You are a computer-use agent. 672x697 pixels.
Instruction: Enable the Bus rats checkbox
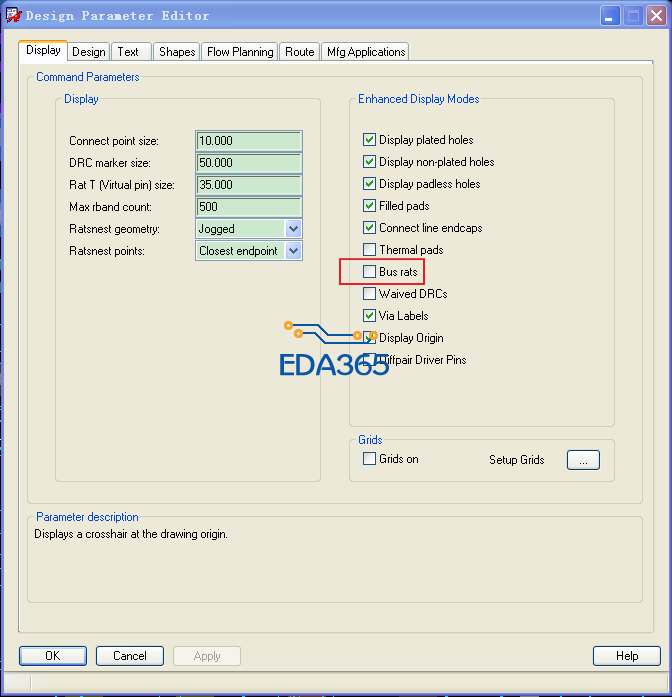point(369,272)
